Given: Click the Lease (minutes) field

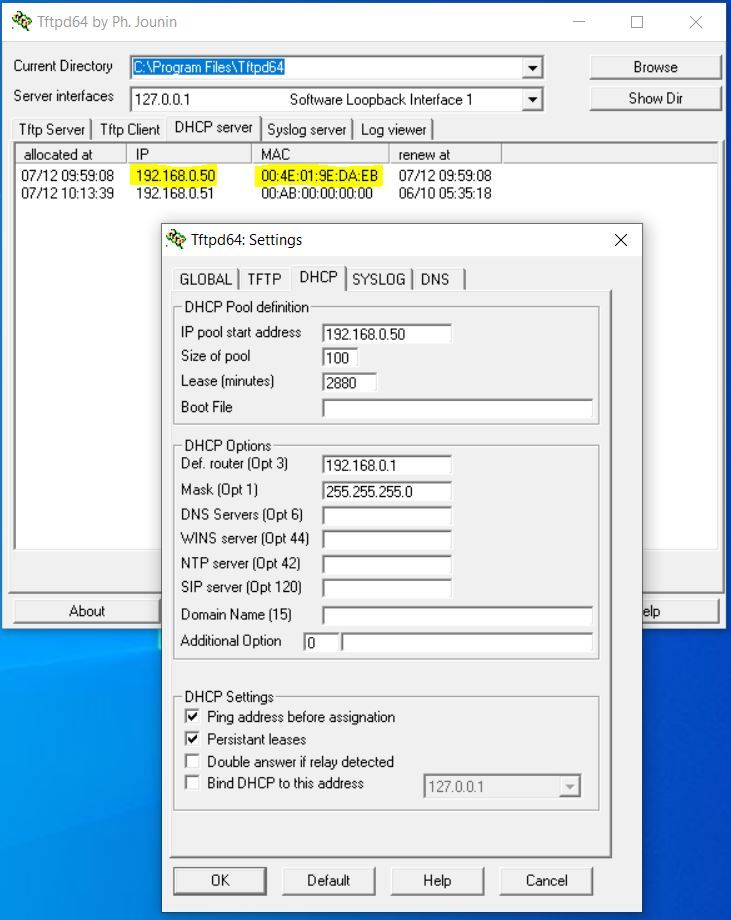Looking at the screenshot, I should [349, 383].
